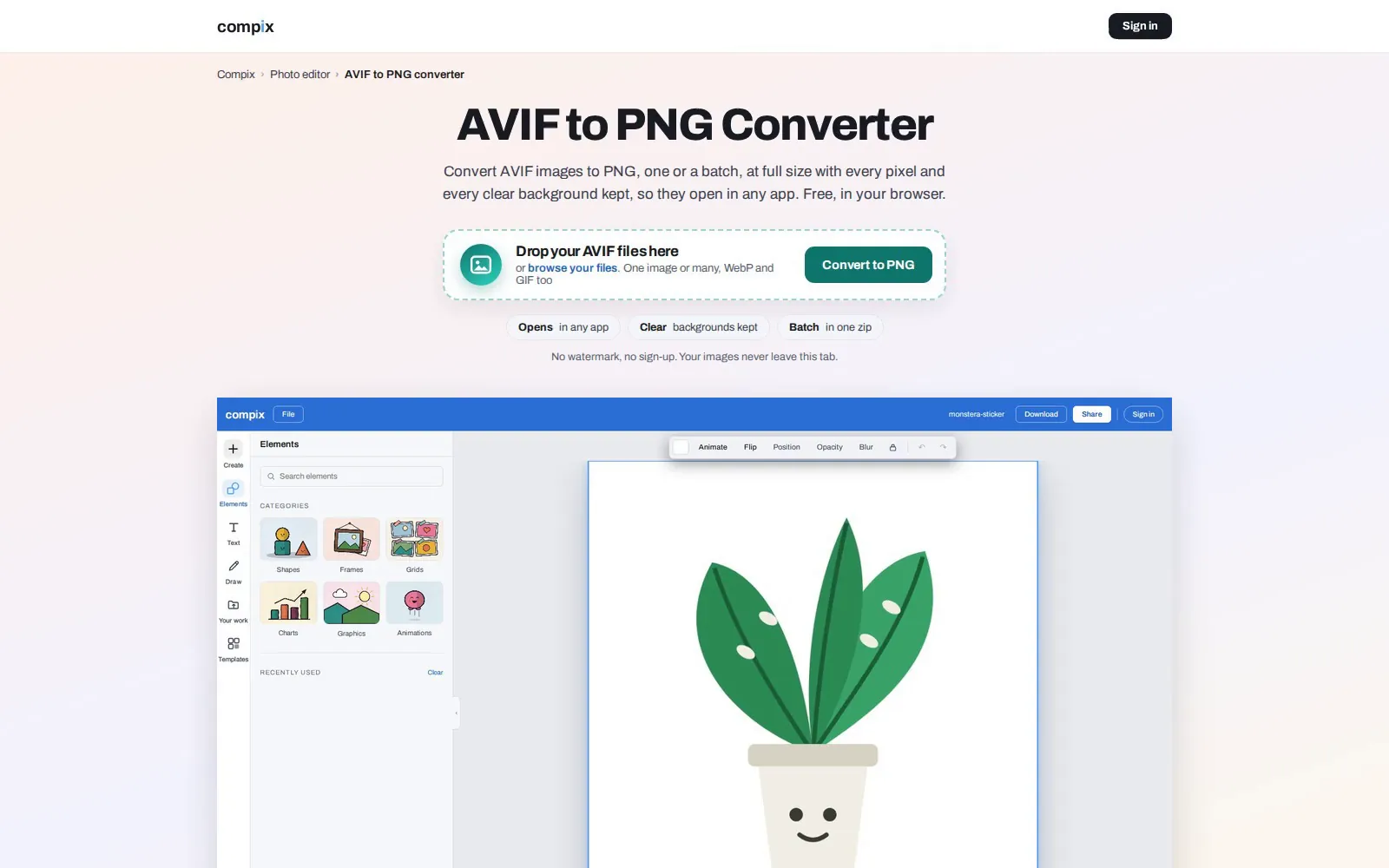
Task: Click the browse your files link
Action: (x=573, y=268)
